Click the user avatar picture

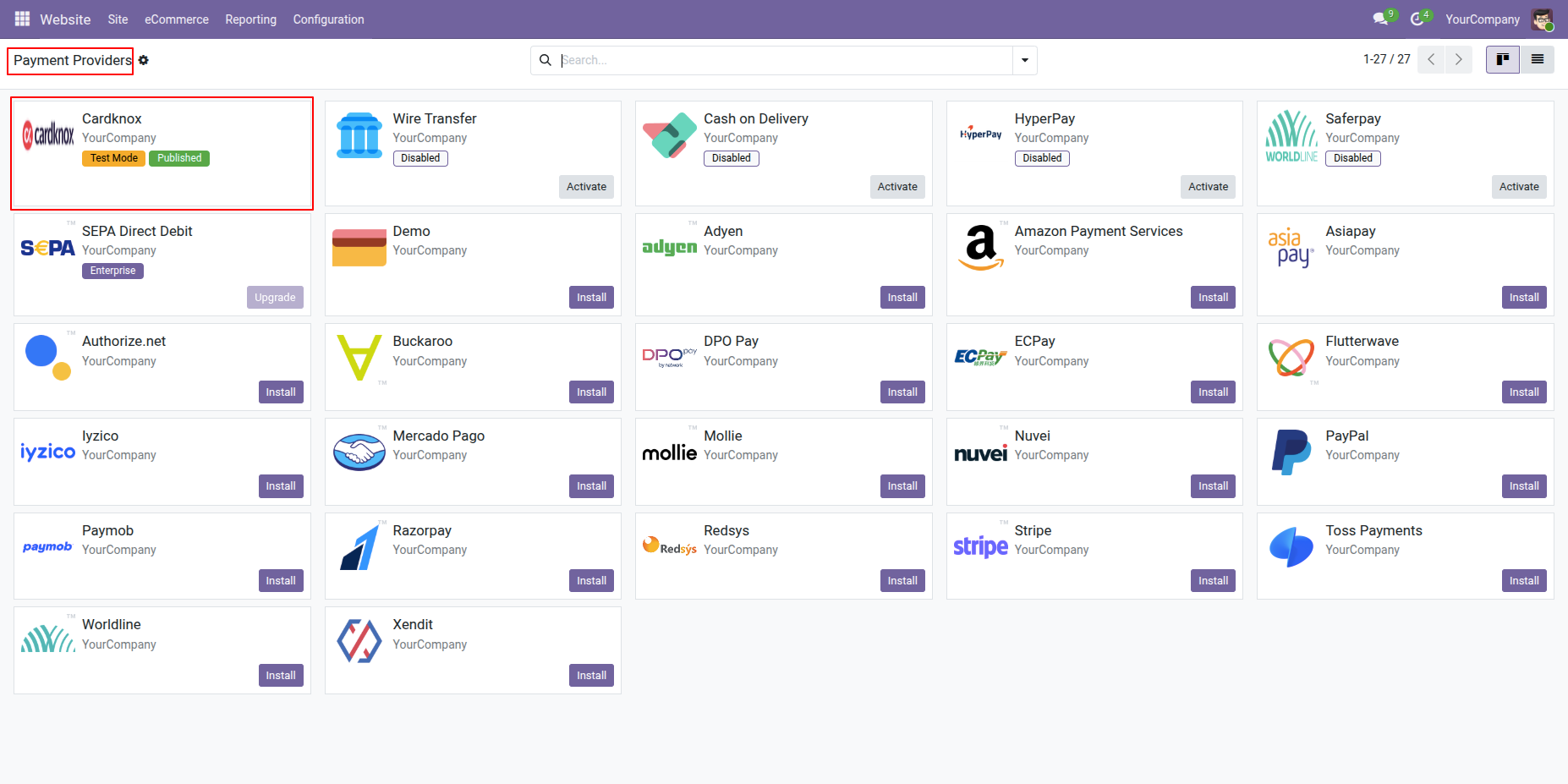click(x=1542, y=19)
